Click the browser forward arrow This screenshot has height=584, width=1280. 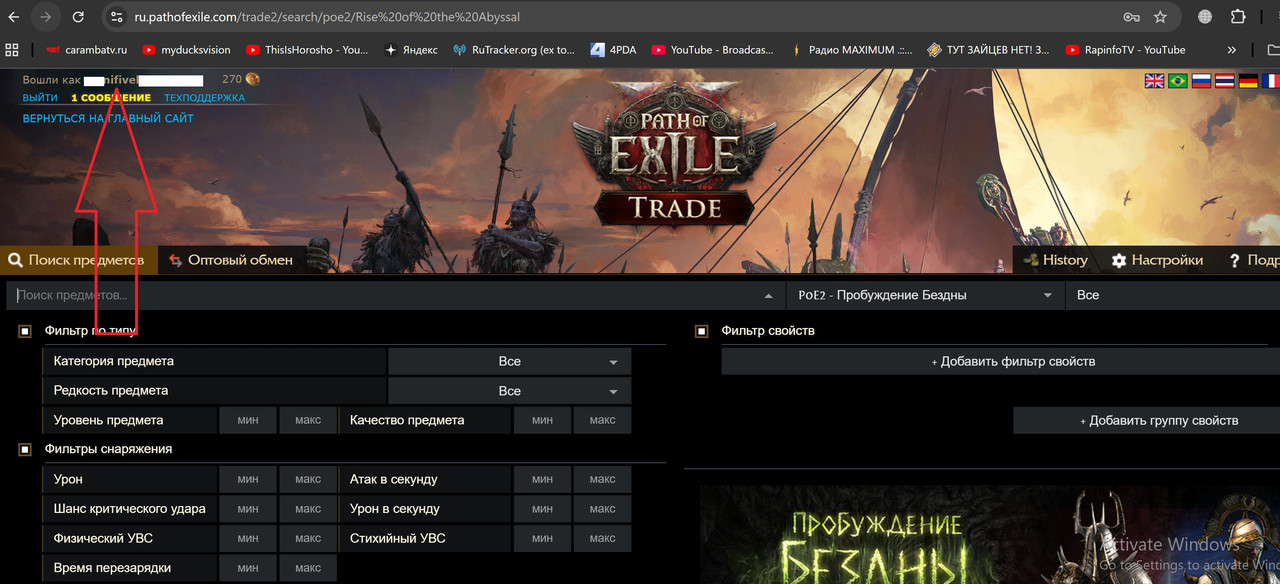coord(45,17)
